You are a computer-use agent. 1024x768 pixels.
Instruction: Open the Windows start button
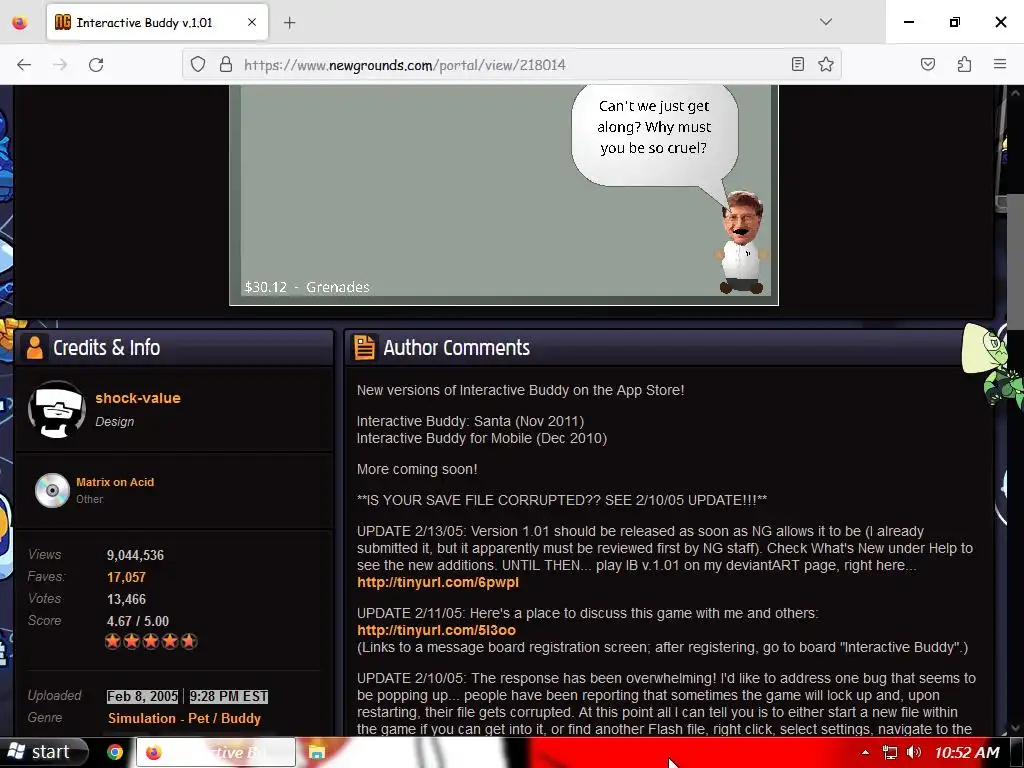pos(44,752)
